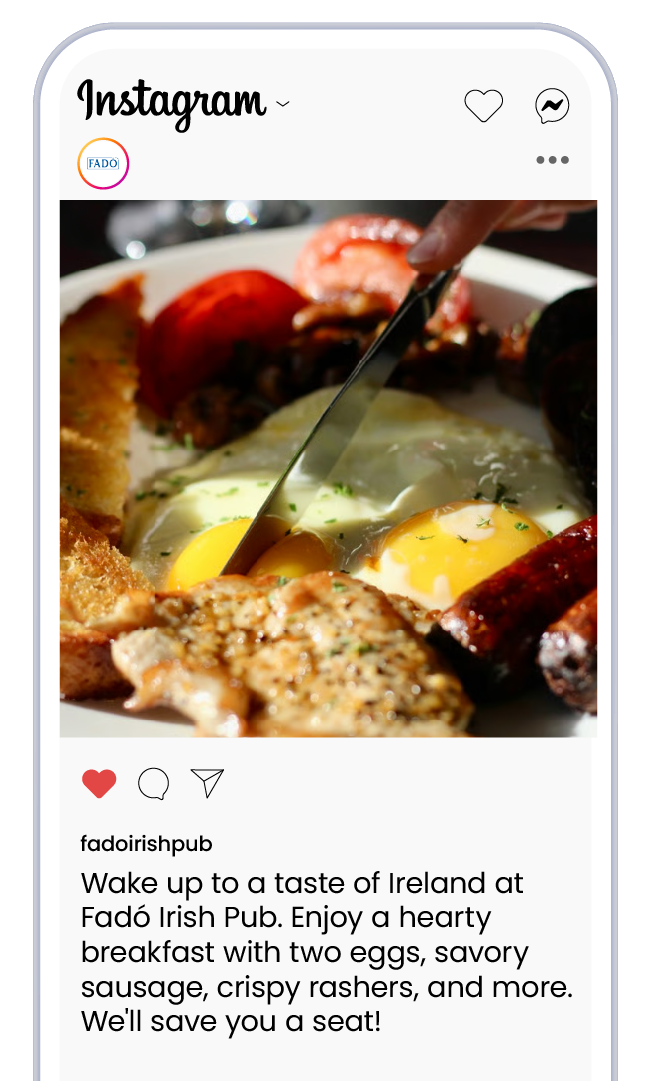Unlike the post via the red heart
The height and width of the screenshot is (1081, 651).
click(99, 784)
